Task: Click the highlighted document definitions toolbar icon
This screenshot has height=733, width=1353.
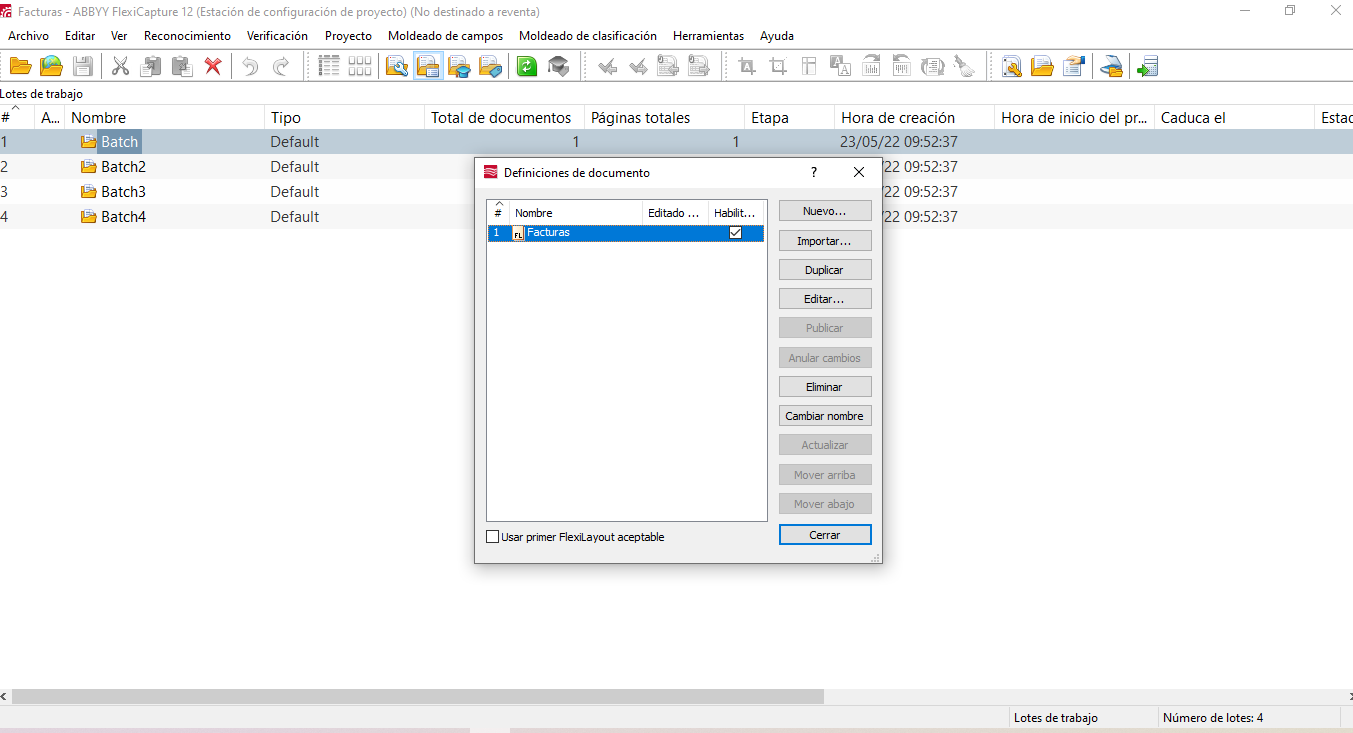Action: (428, 66)
